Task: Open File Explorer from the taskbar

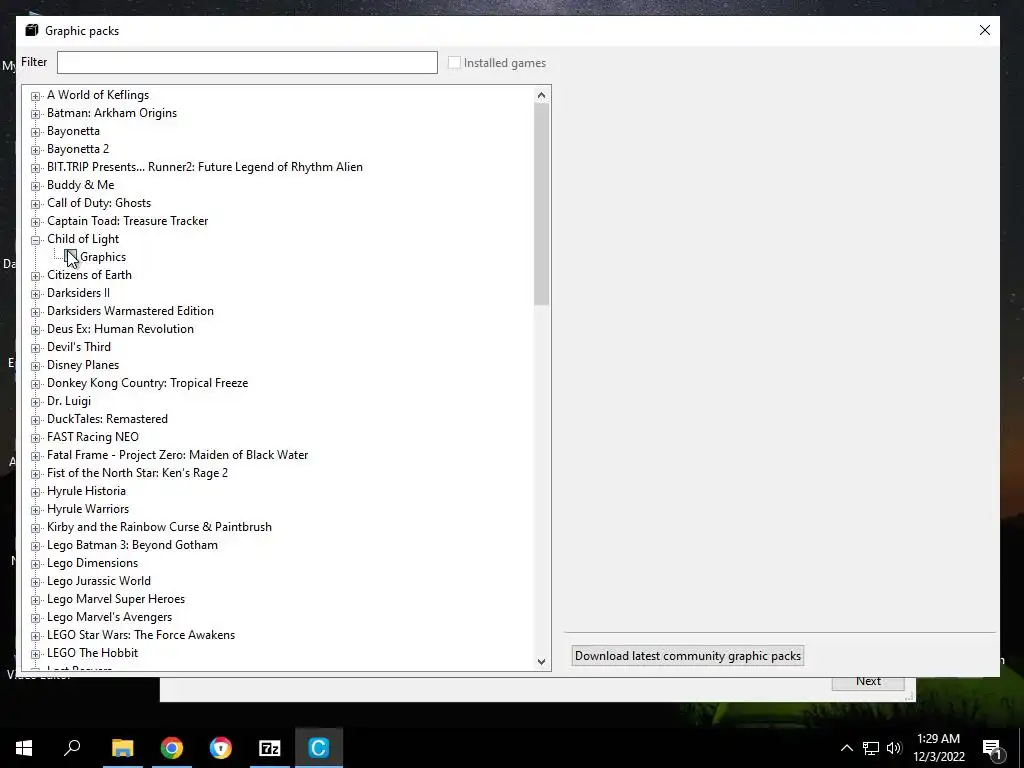Action: [x=122, y=748]
